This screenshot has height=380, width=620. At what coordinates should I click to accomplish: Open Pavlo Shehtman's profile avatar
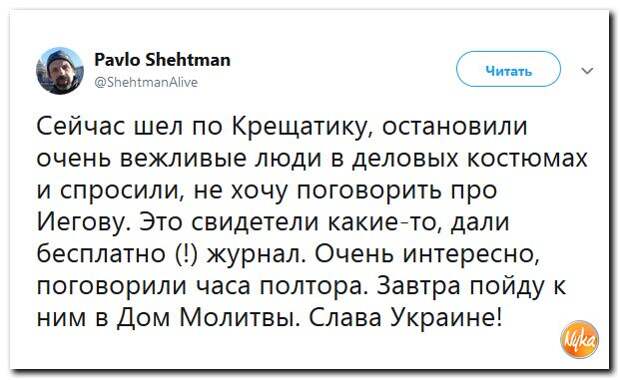(60, 71)
